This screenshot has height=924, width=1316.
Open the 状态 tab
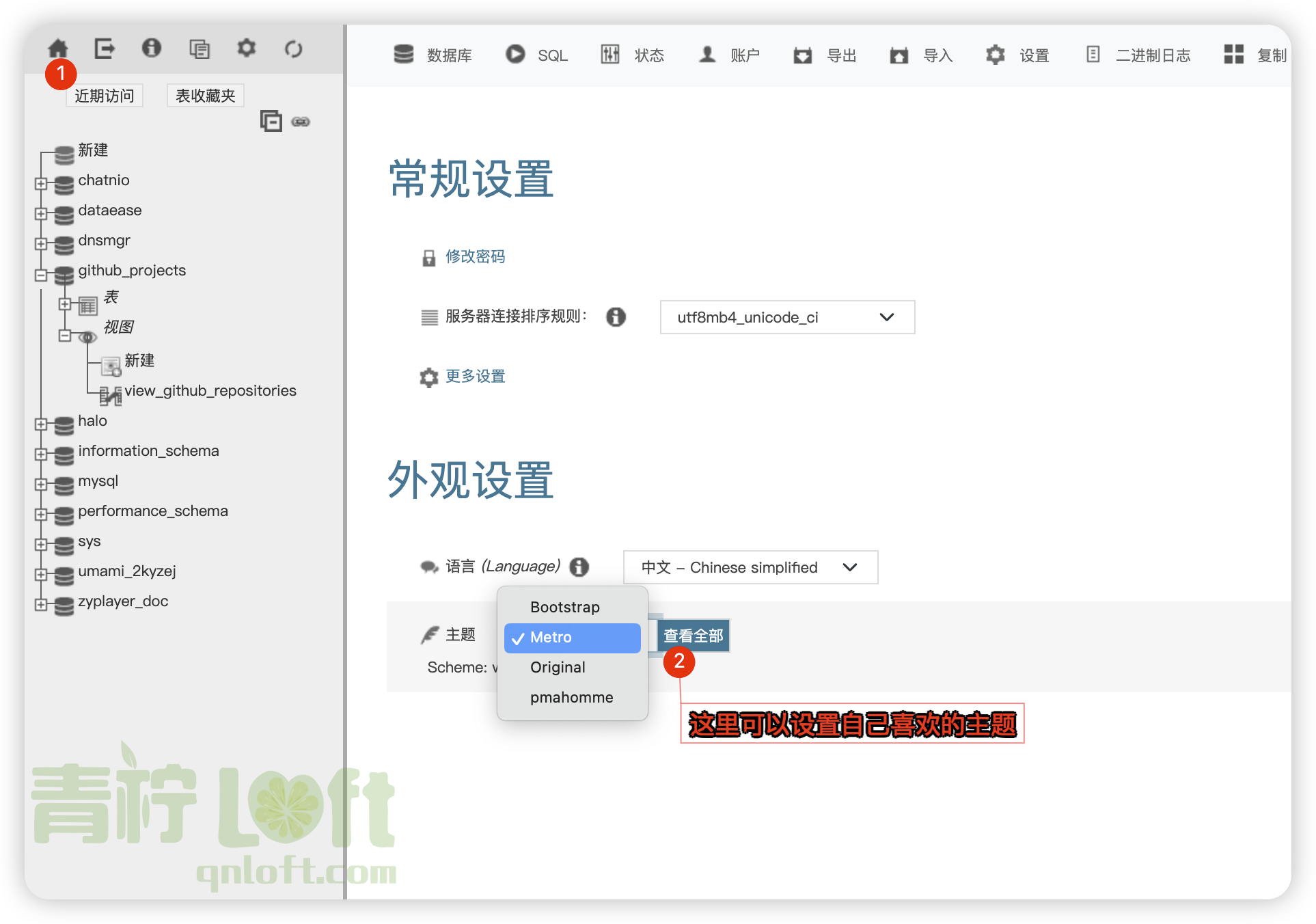click(x=632, y=55)
